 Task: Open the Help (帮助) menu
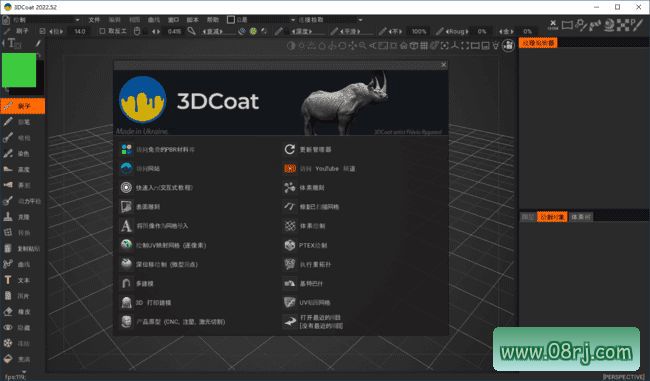pyautogui.click(x=213, y=19)
